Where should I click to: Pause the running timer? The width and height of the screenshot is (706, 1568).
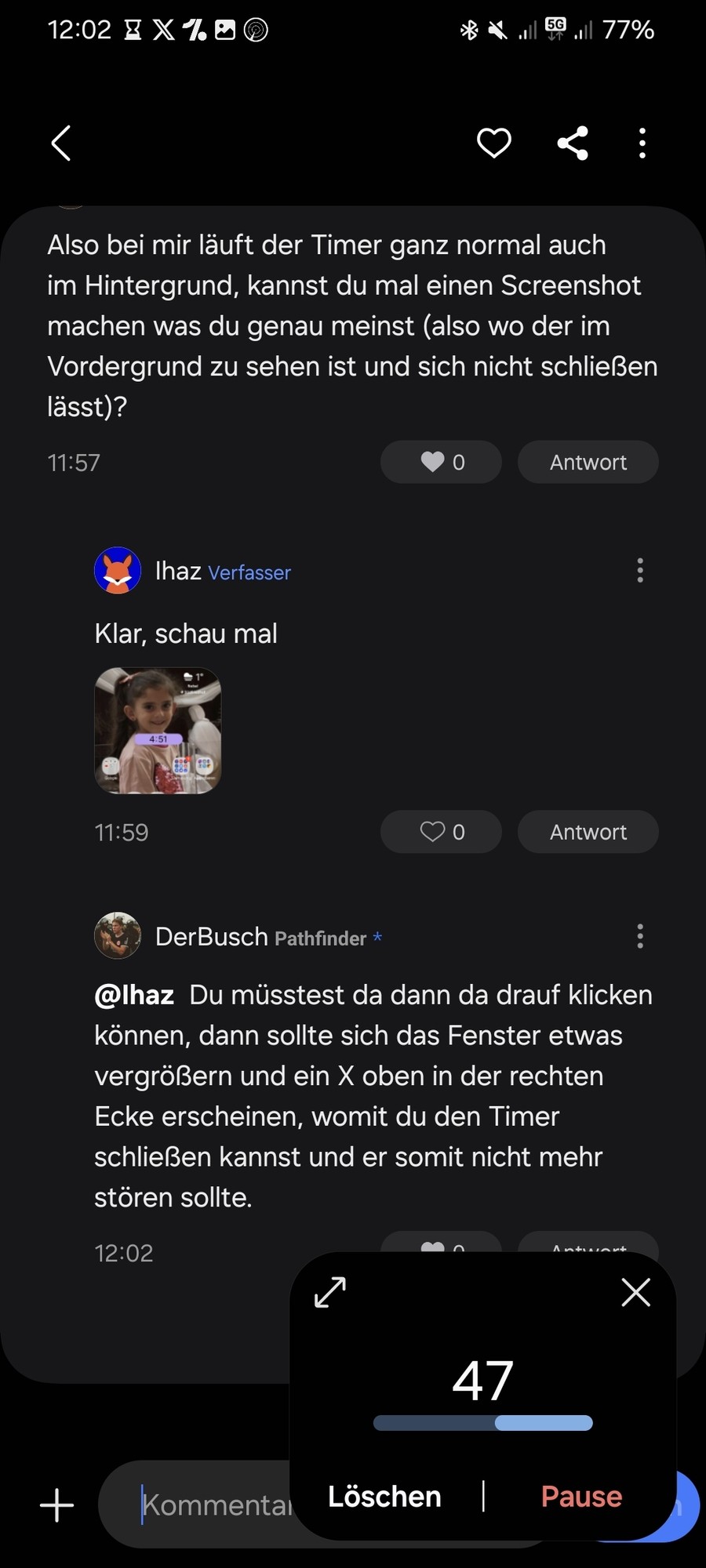[581, 1496]
